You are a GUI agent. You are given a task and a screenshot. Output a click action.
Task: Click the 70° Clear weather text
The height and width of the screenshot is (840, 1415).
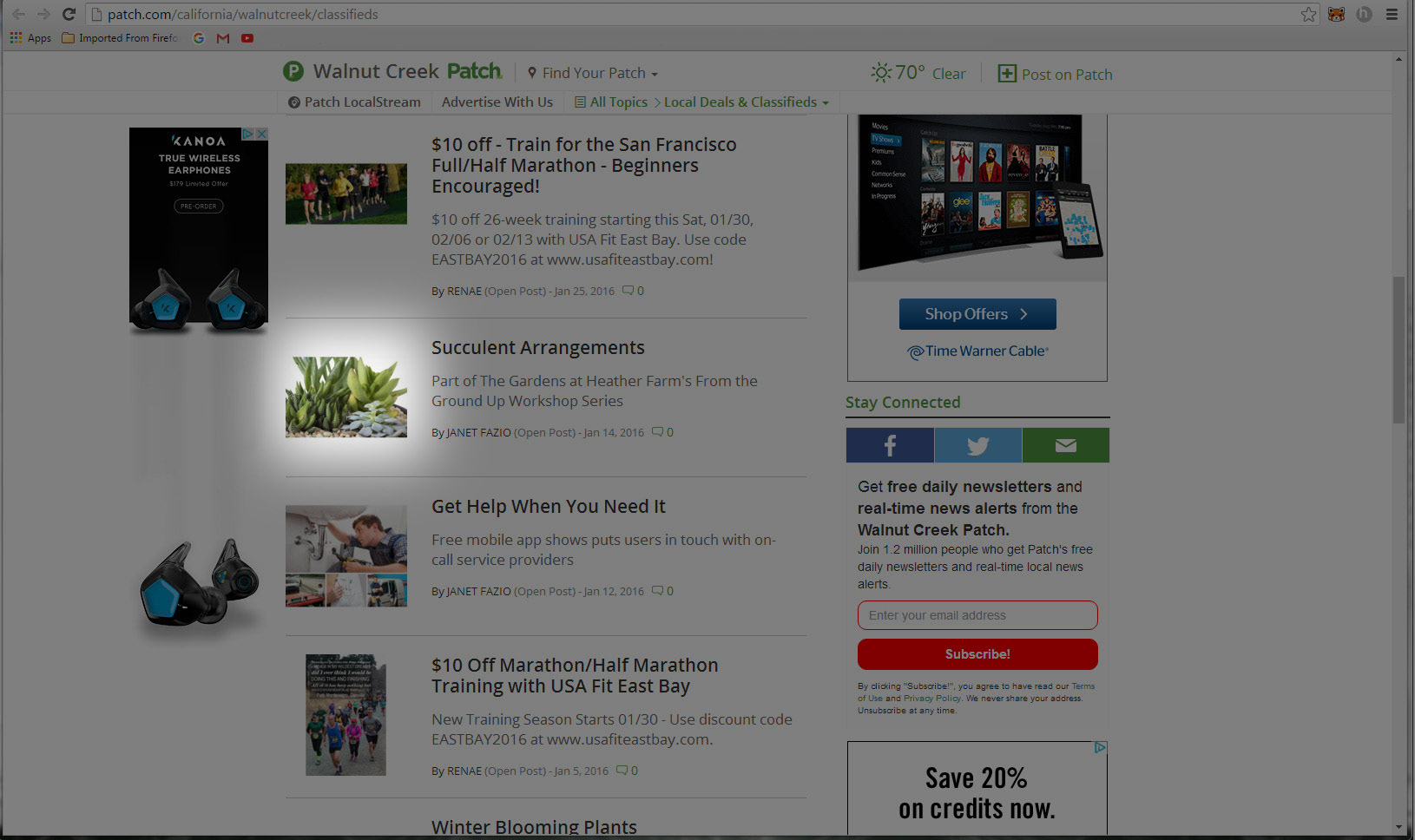[931, 73]
